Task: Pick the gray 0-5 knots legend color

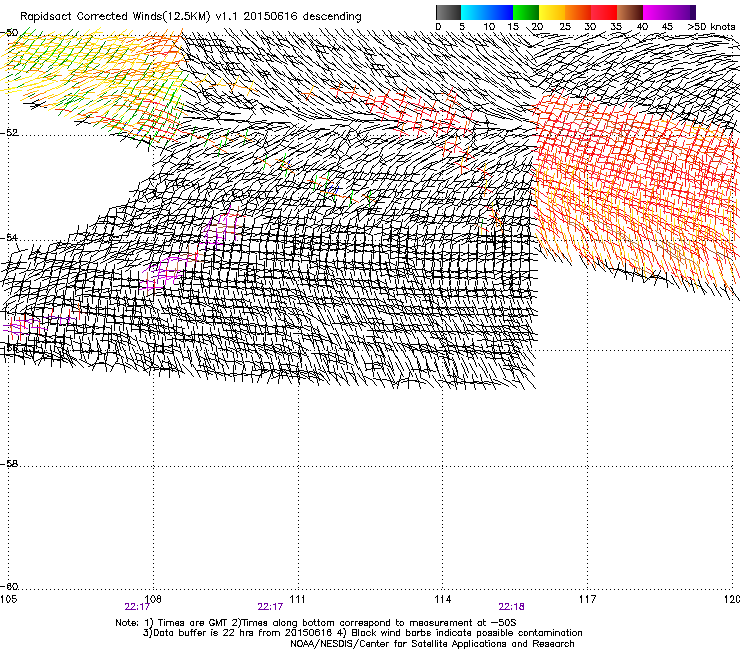Action: 448,12
